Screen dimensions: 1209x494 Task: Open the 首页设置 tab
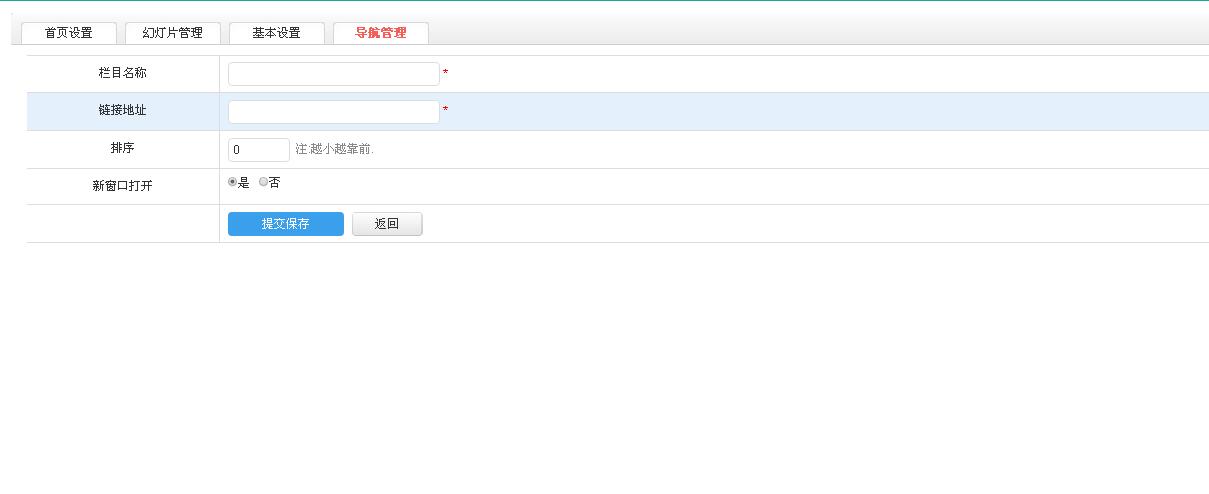click(69, 33)
